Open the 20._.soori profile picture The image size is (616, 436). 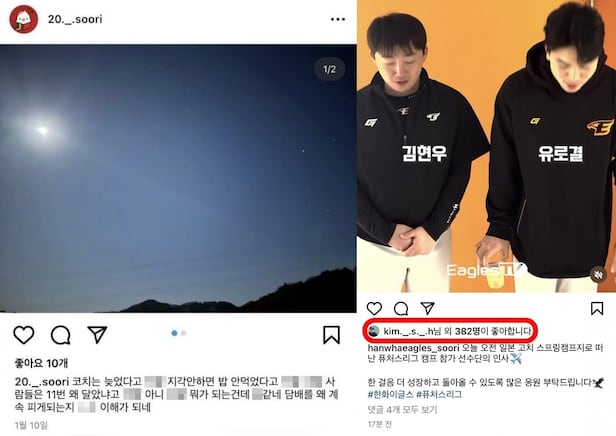(x=24, y=19)
